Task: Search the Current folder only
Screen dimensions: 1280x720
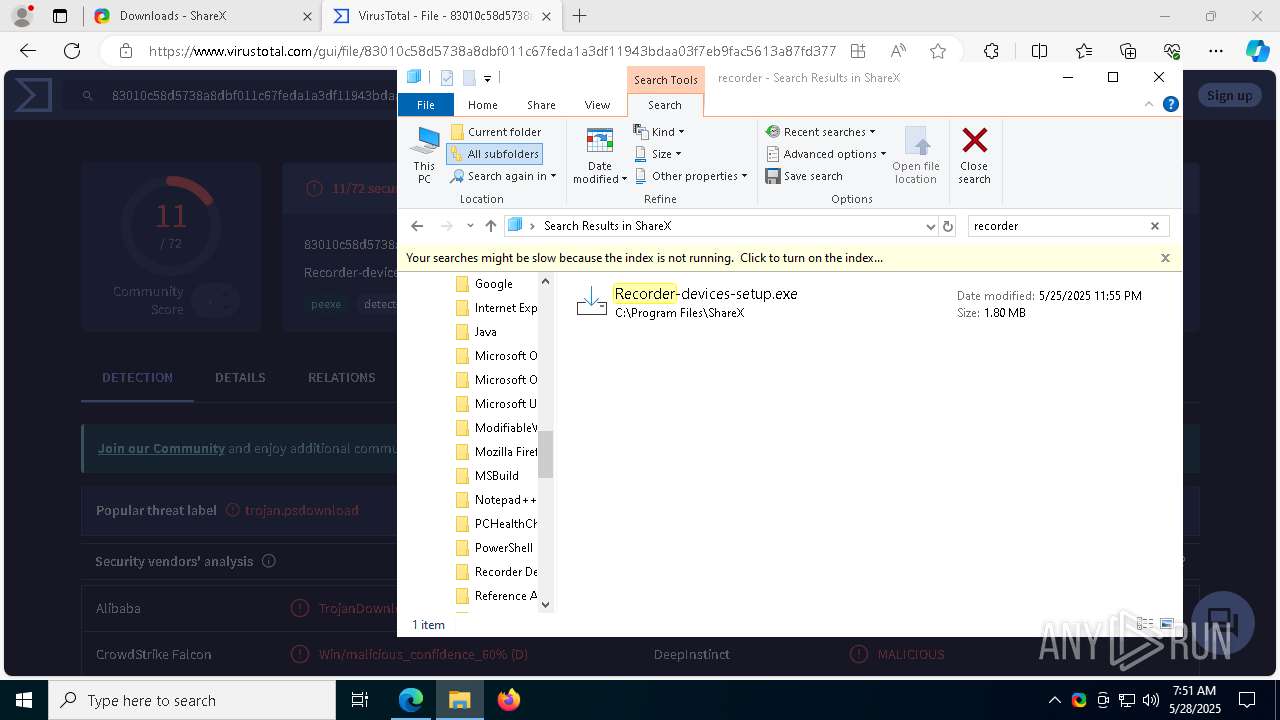Action: coord(496,132)
